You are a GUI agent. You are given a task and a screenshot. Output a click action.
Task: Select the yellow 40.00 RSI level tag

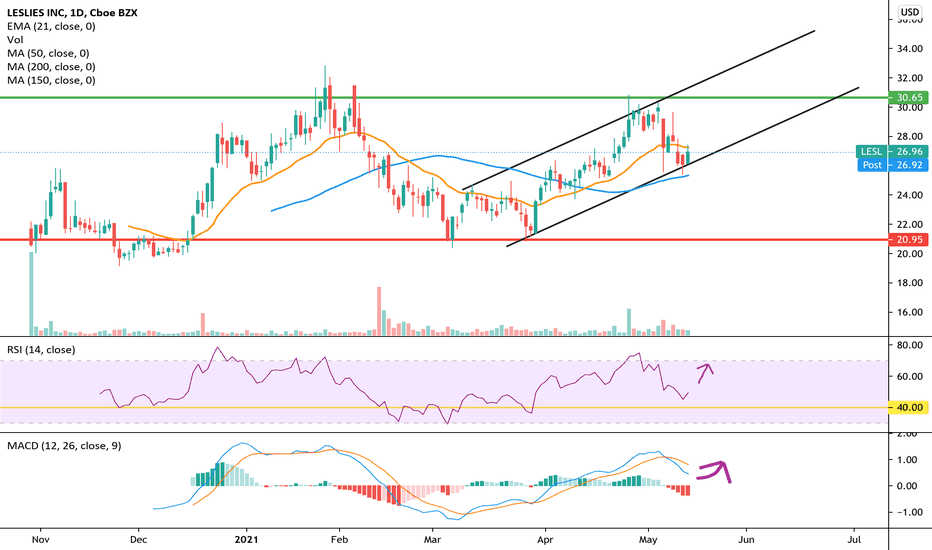(908, 407)
